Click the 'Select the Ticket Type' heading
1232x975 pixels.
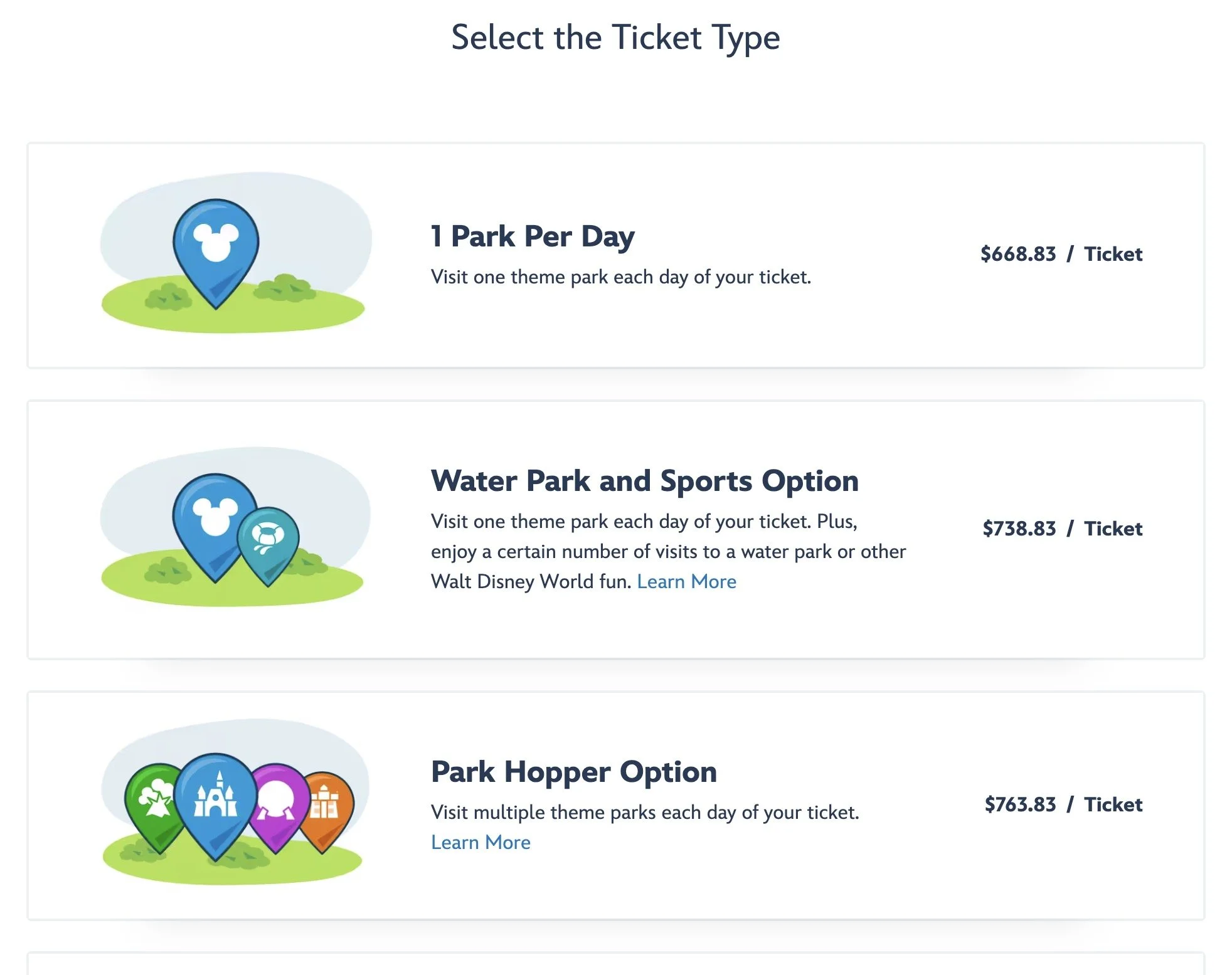coord(615,38)
